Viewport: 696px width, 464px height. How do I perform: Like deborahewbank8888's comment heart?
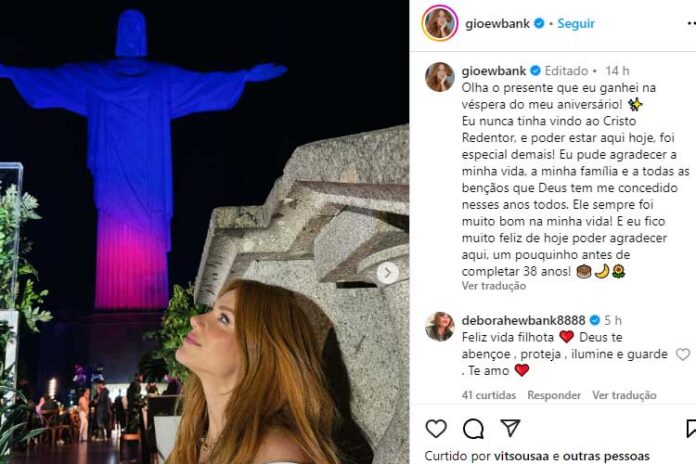(683, 354)
